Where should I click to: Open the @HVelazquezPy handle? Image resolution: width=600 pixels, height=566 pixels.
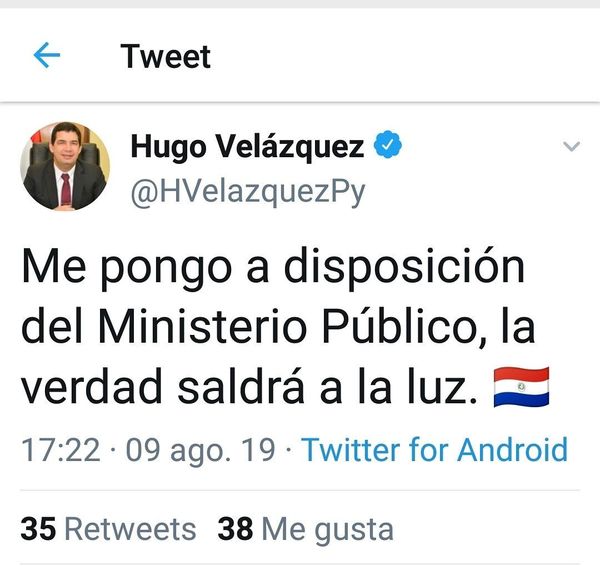pyautogui.click(x=248, y=191)
